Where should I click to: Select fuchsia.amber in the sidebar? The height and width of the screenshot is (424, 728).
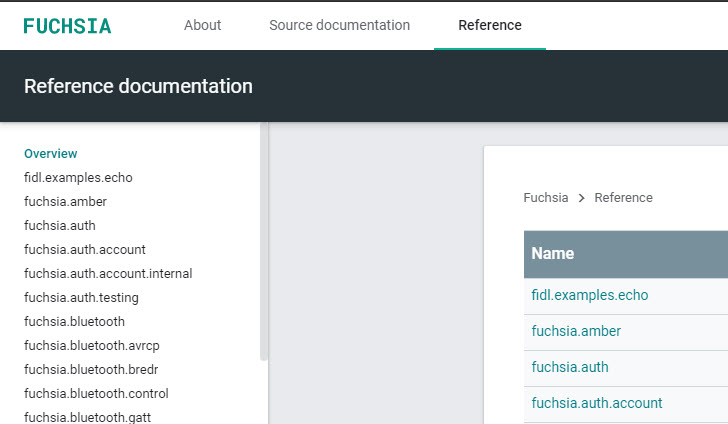point(65,202)
